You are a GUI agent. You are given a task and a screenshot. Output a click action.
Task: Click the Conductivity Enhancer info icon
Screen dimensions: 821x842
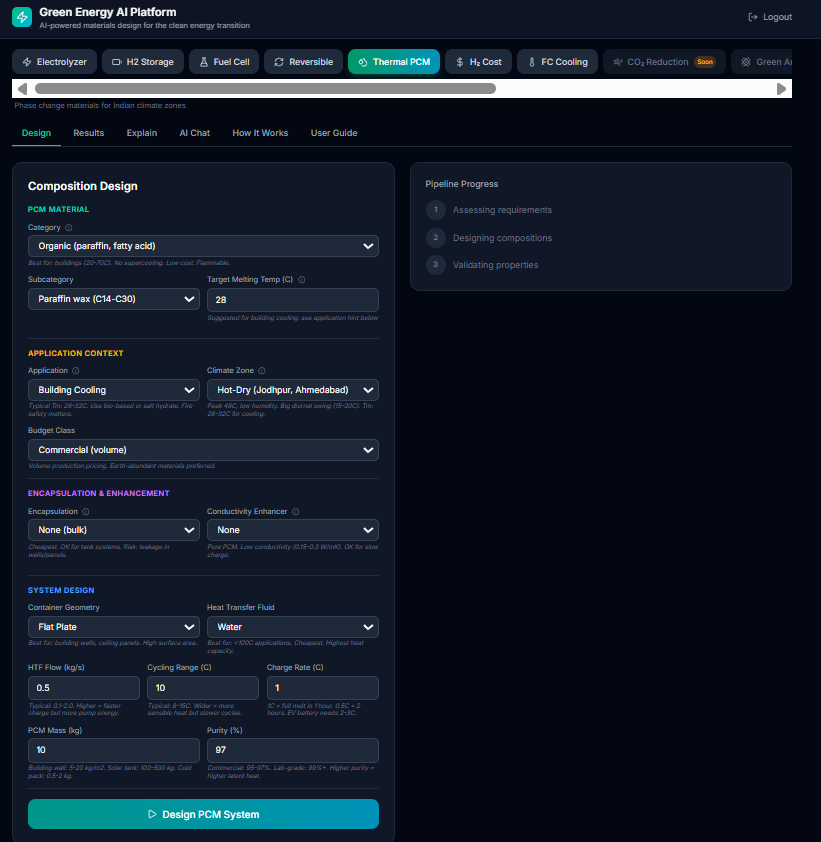click(x=296, y=512)
